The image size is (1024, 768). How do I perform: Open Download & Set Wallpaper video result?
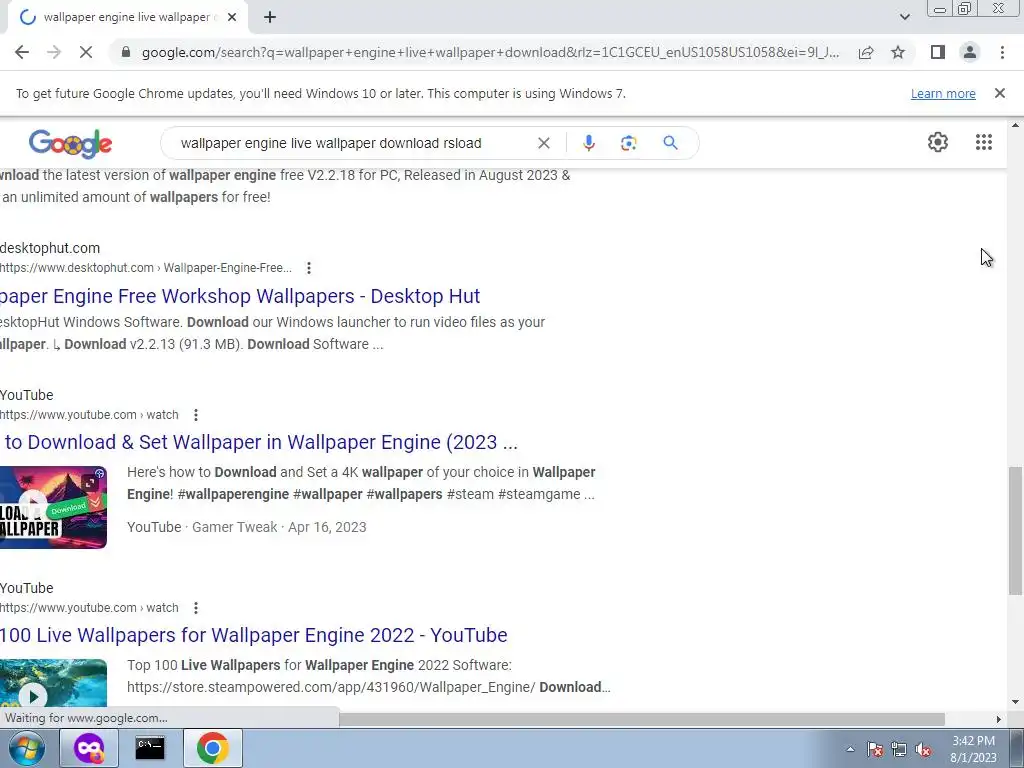pyautogui.click(x=259, y=442)
